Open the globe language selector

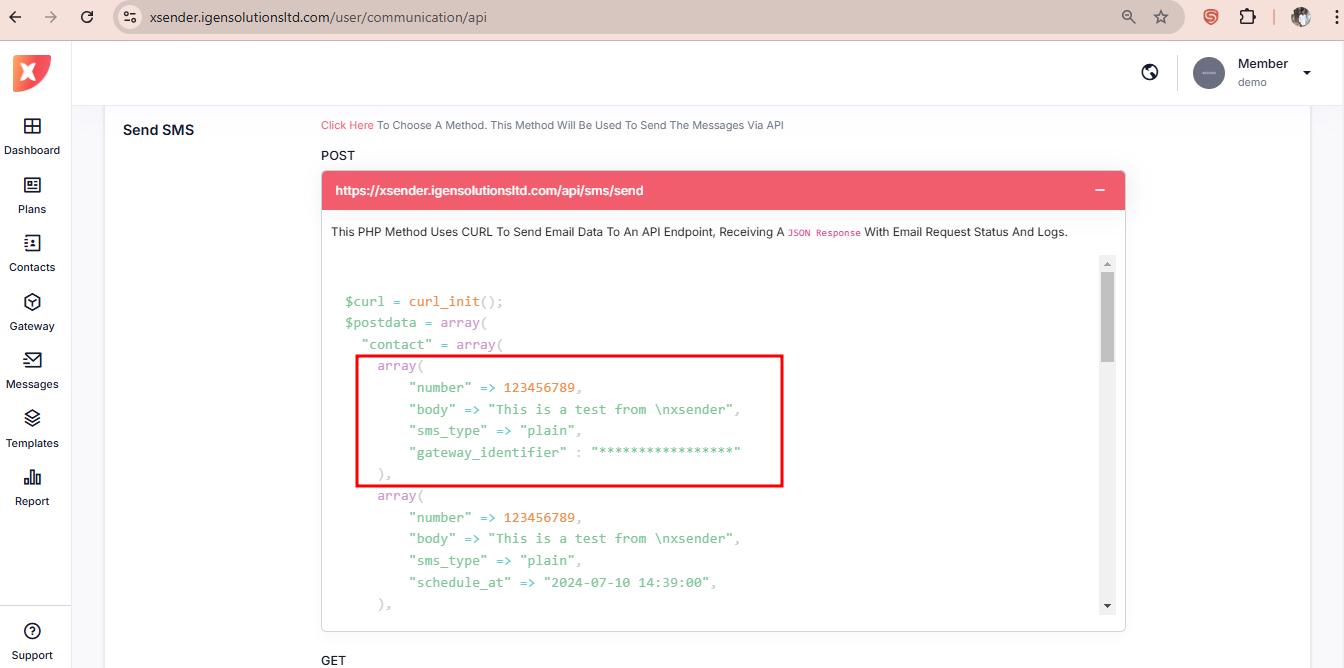(1150, 72)
